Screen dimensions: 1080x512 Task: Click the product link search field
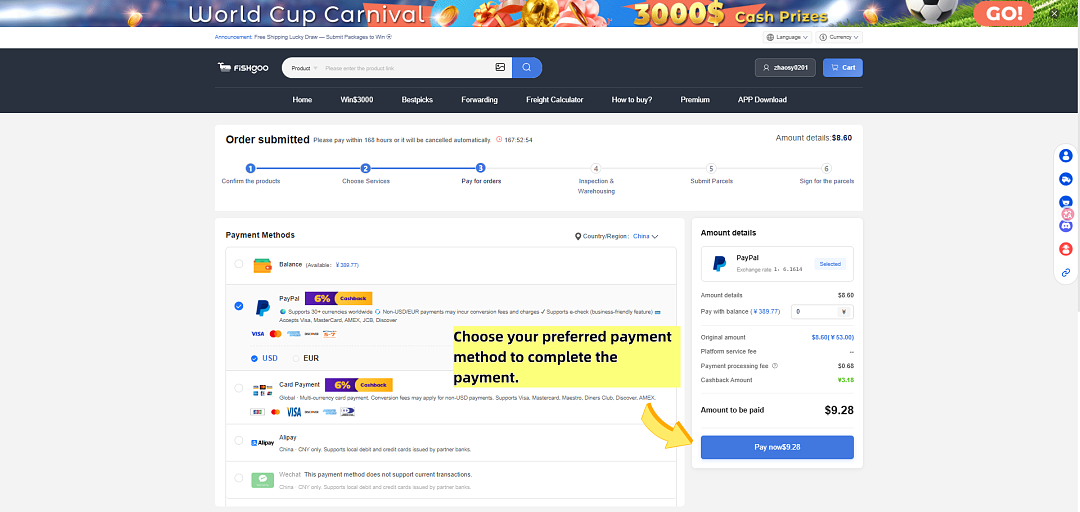(x=408, y=68)
